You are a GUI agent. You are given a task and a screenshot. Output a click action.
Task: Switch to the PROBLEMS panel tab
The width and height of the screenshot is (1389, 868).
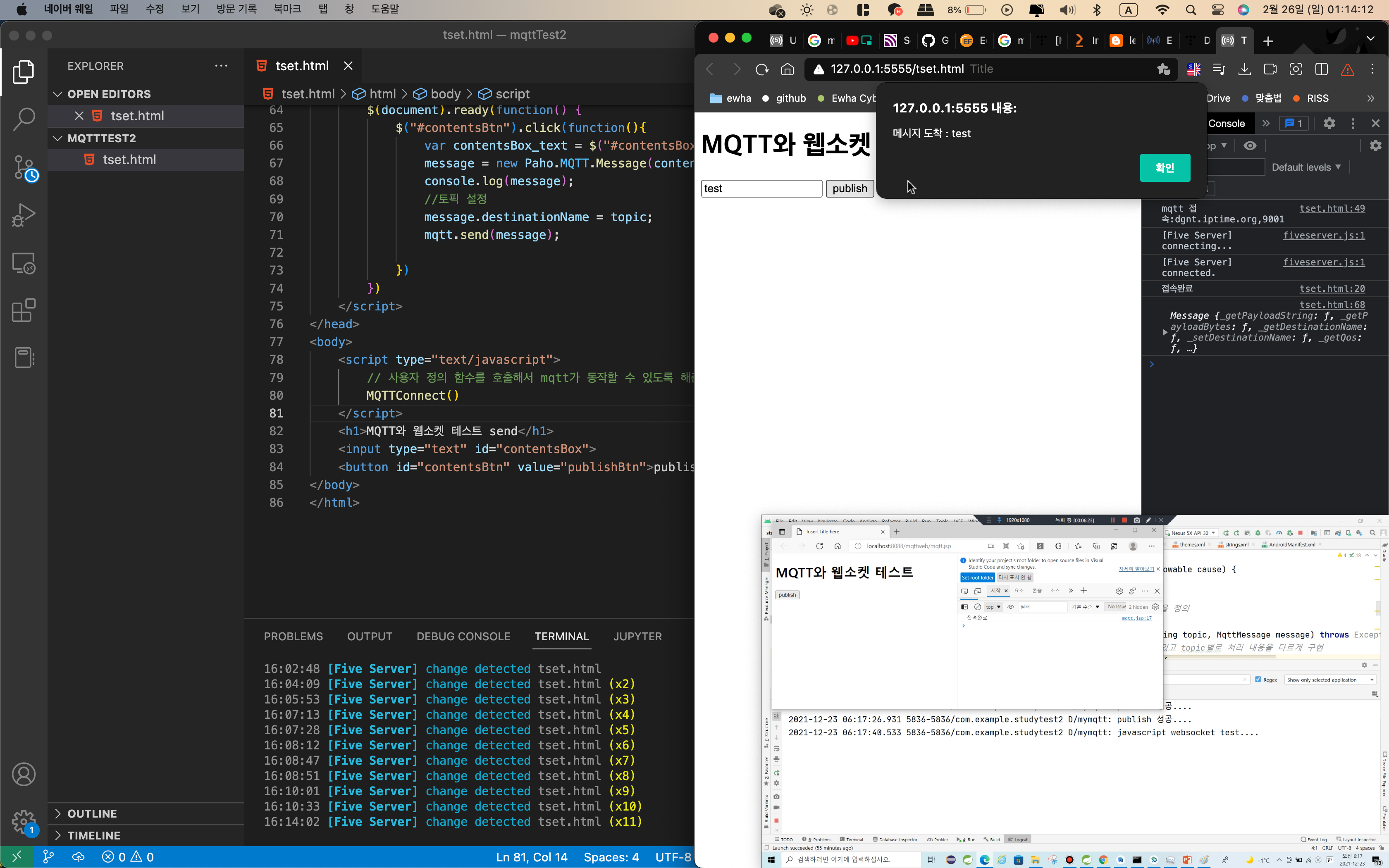tap(293, 636)
